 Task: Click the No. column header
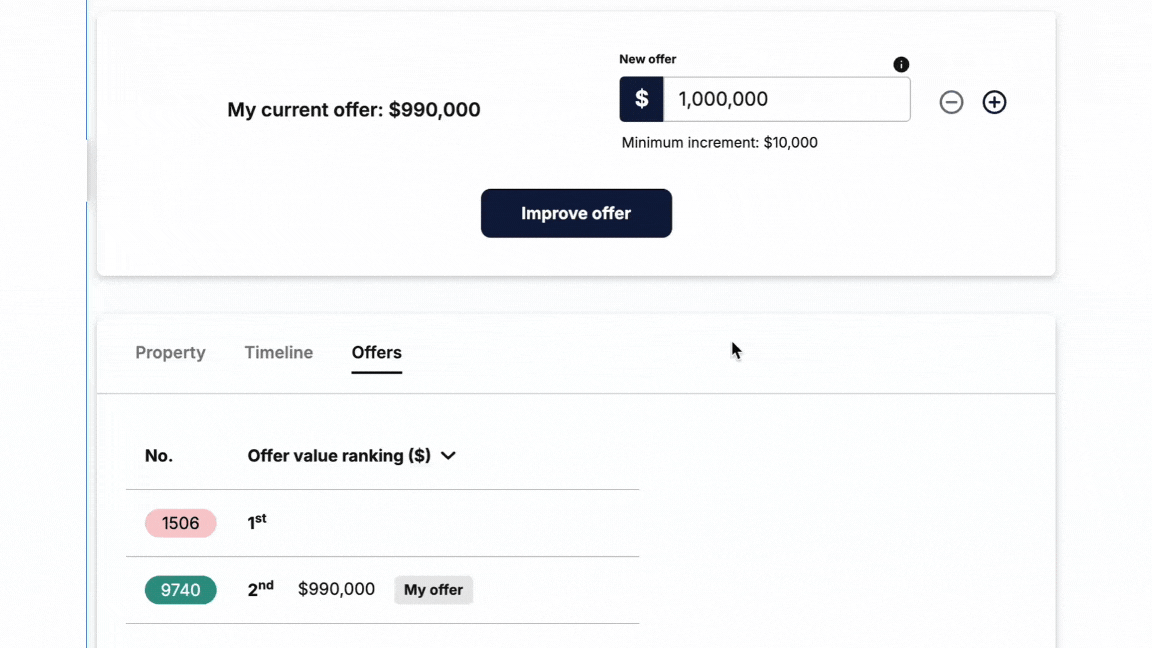tap(159, 456)
